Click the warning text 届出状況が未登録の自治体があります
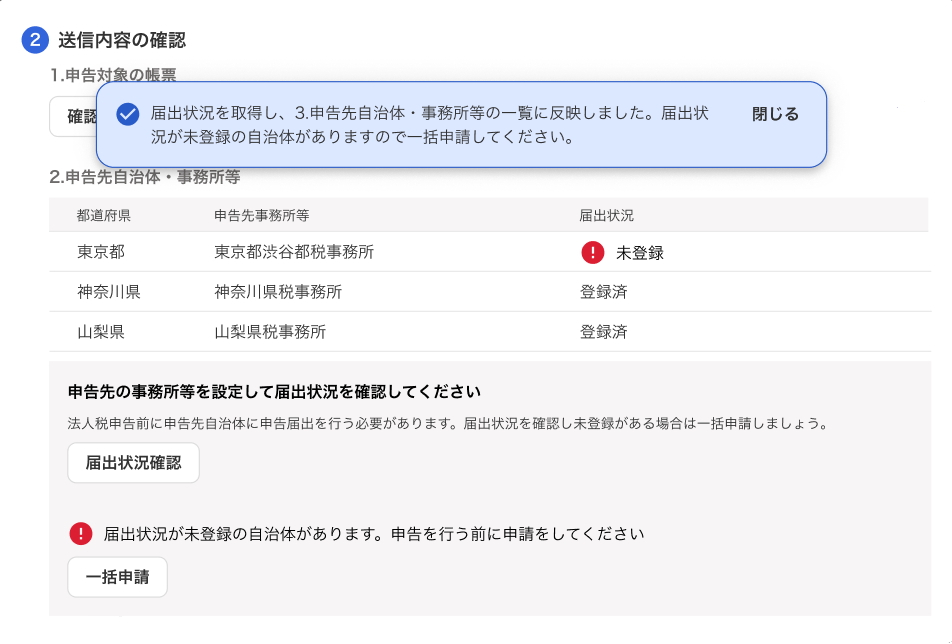The width and height of the screenshot is (952, 644). pos(374,534)
